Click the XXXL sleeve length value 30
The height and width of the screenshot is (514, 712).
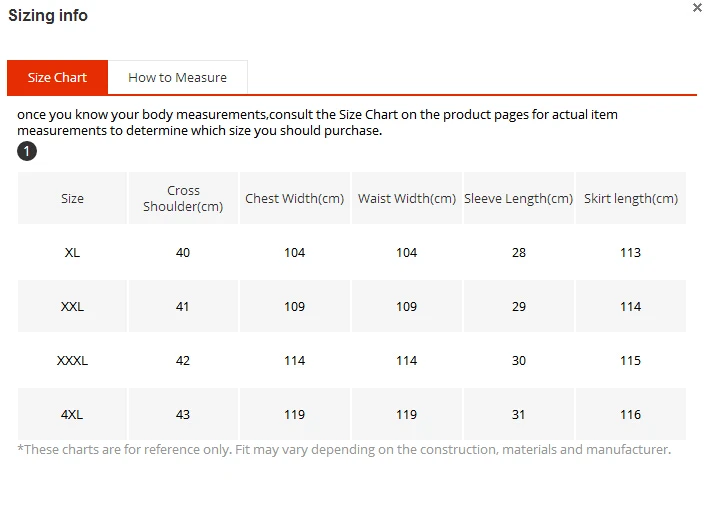click(x=519, y=361)
